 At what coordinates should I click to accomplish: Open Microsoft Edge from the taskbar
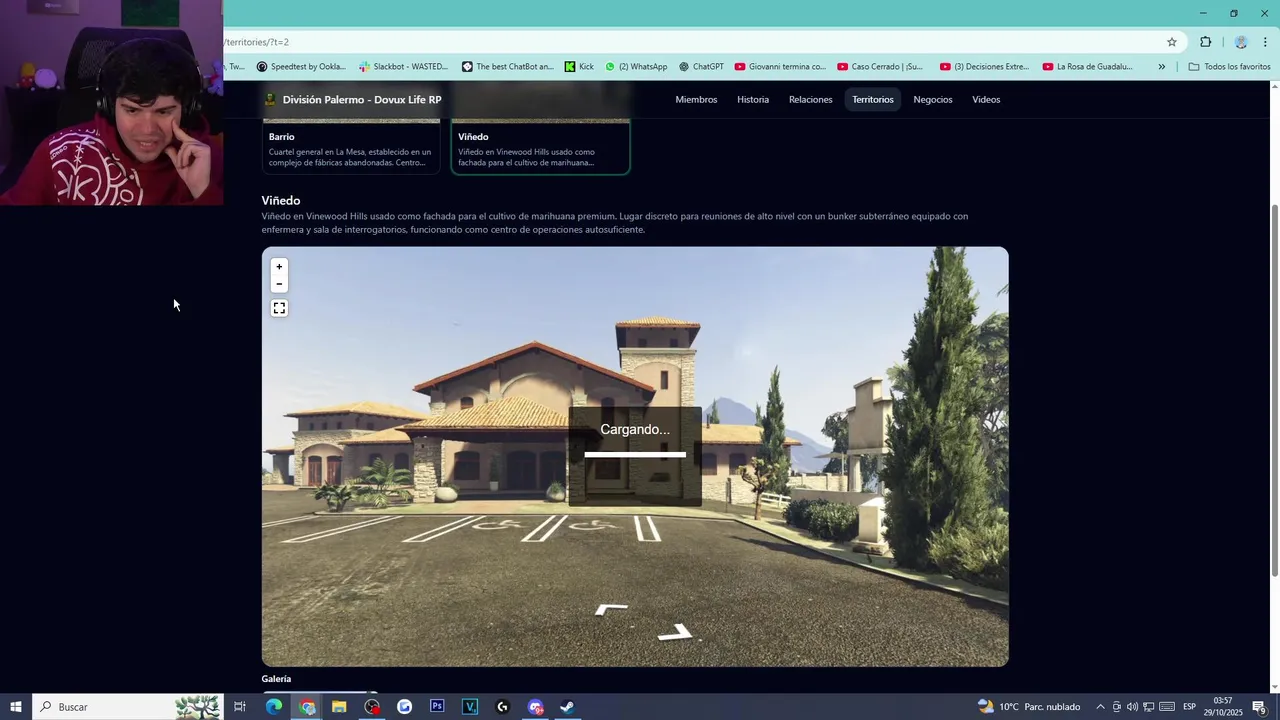(274, 707)
